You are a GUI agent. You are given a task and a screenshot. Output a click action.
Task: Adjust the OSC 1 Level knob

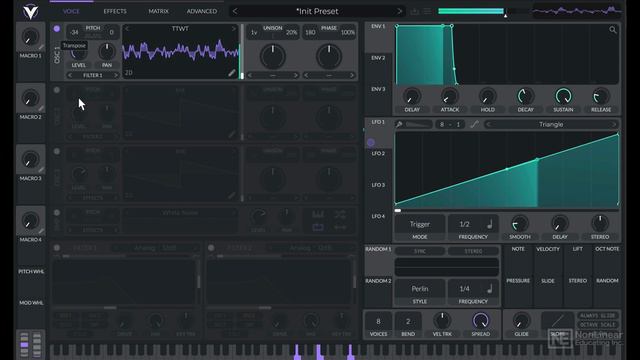tap(79, 52)
